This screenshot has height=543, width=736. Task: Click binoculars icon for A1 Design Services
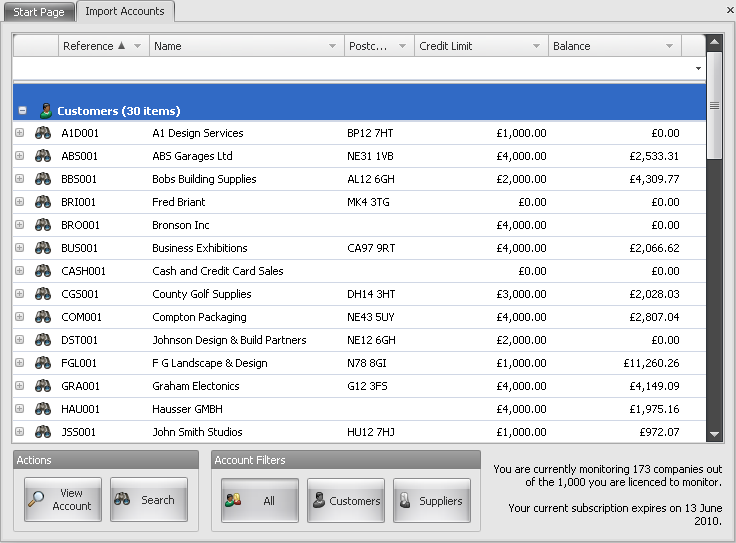[x=43, y=133]
